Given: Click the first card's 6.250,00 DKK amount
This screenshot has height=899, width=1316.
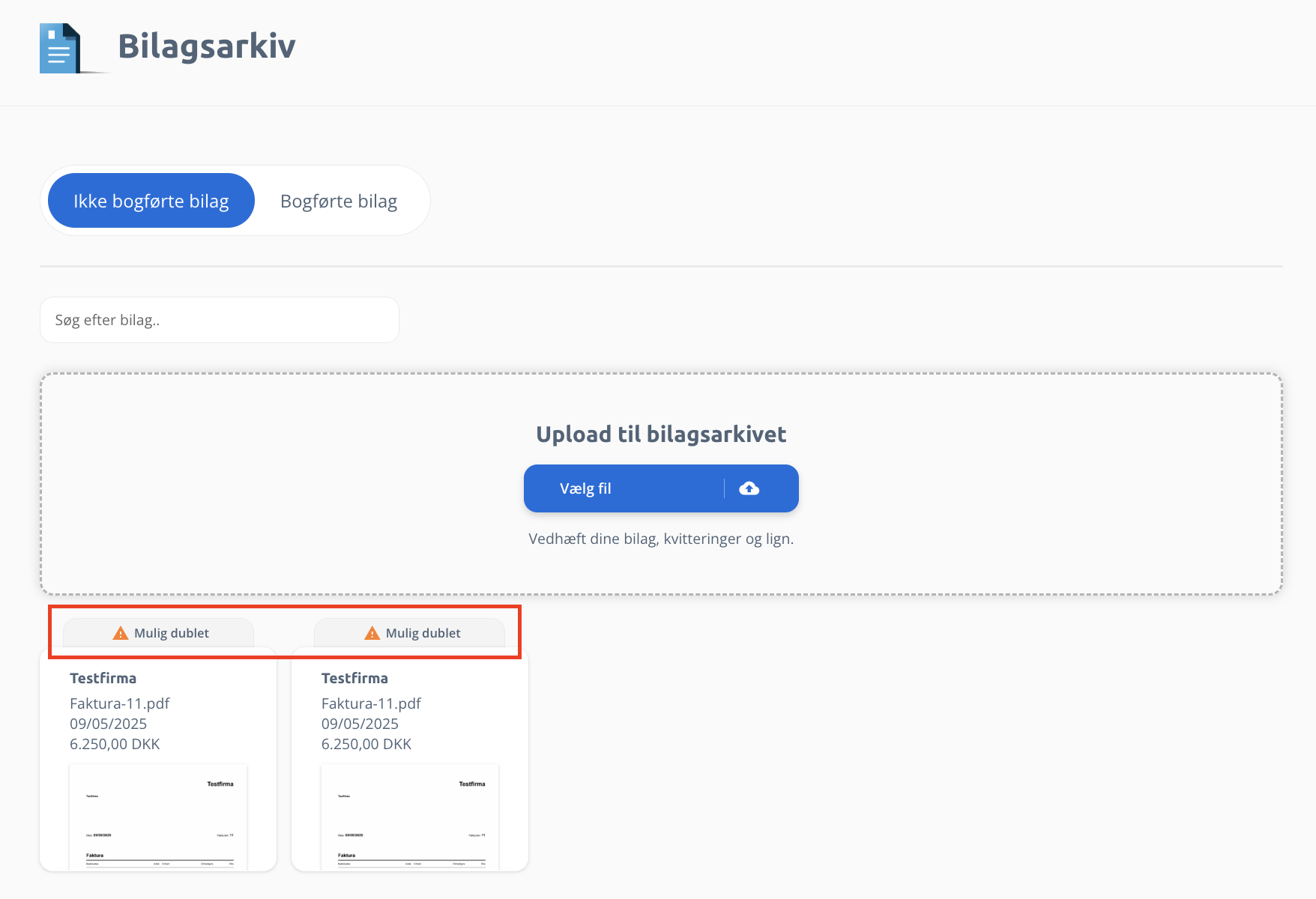Looking at the screenshot, I should pos(115,744).
